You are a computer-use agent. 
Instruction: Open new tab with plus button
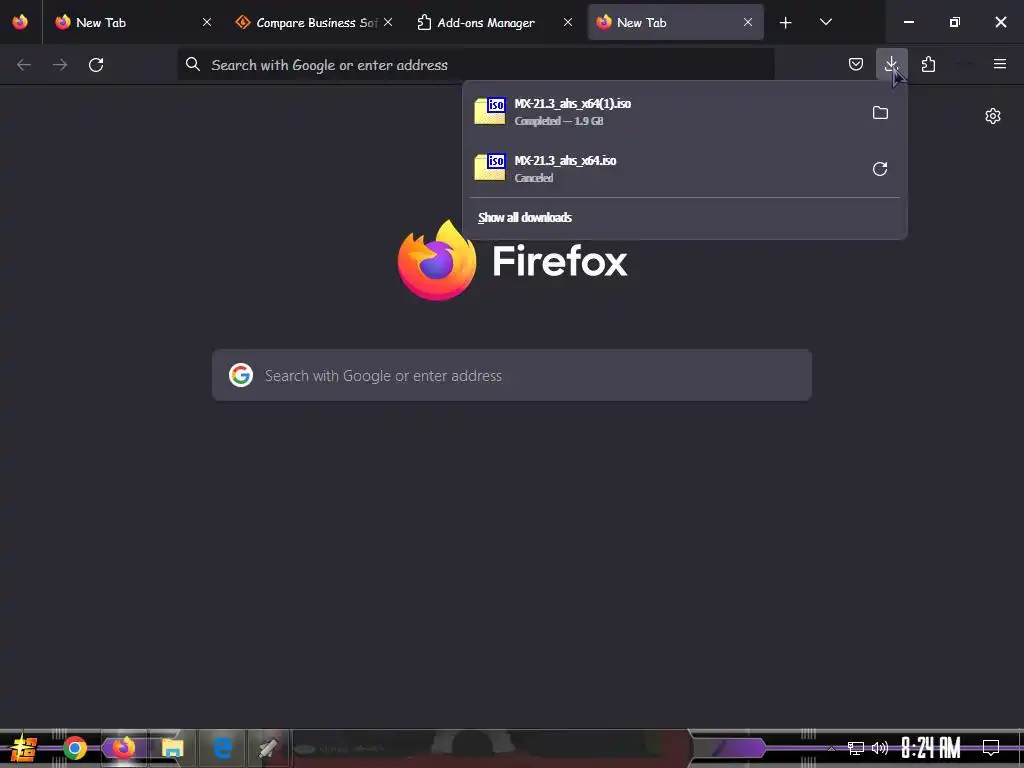click(786, 22)
